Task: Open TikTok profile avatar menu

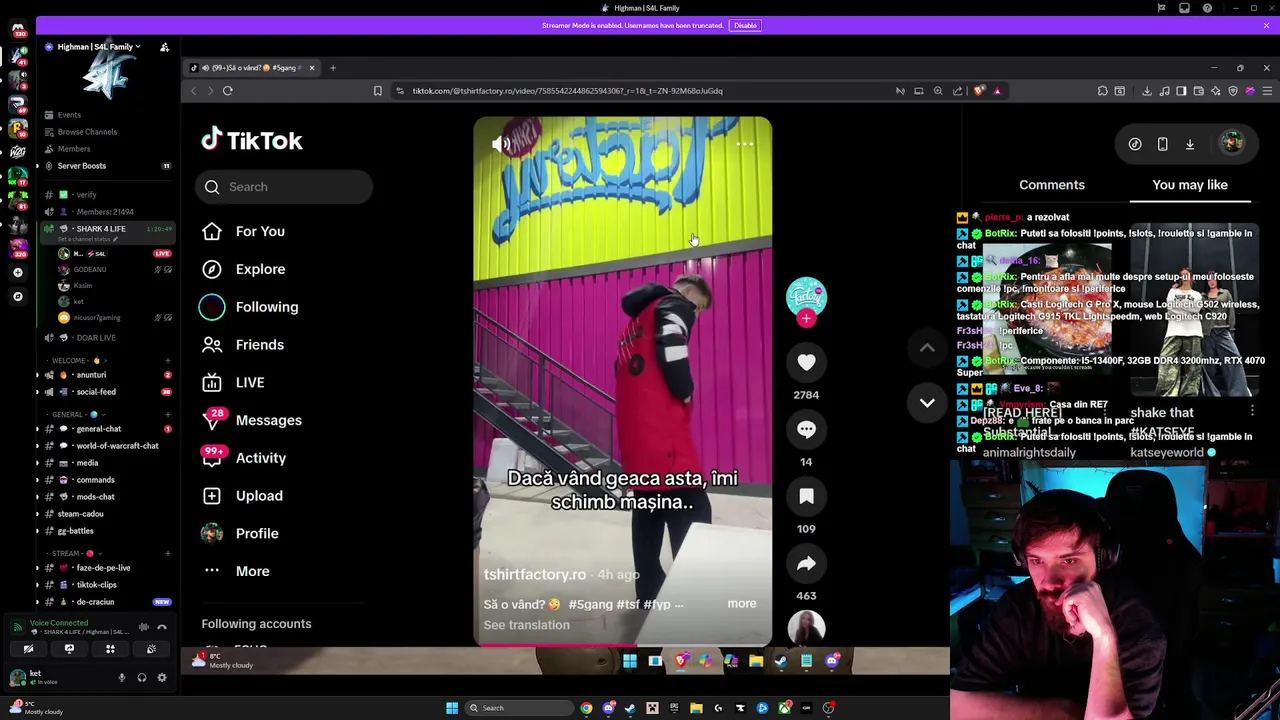Action: point(1232,143)
